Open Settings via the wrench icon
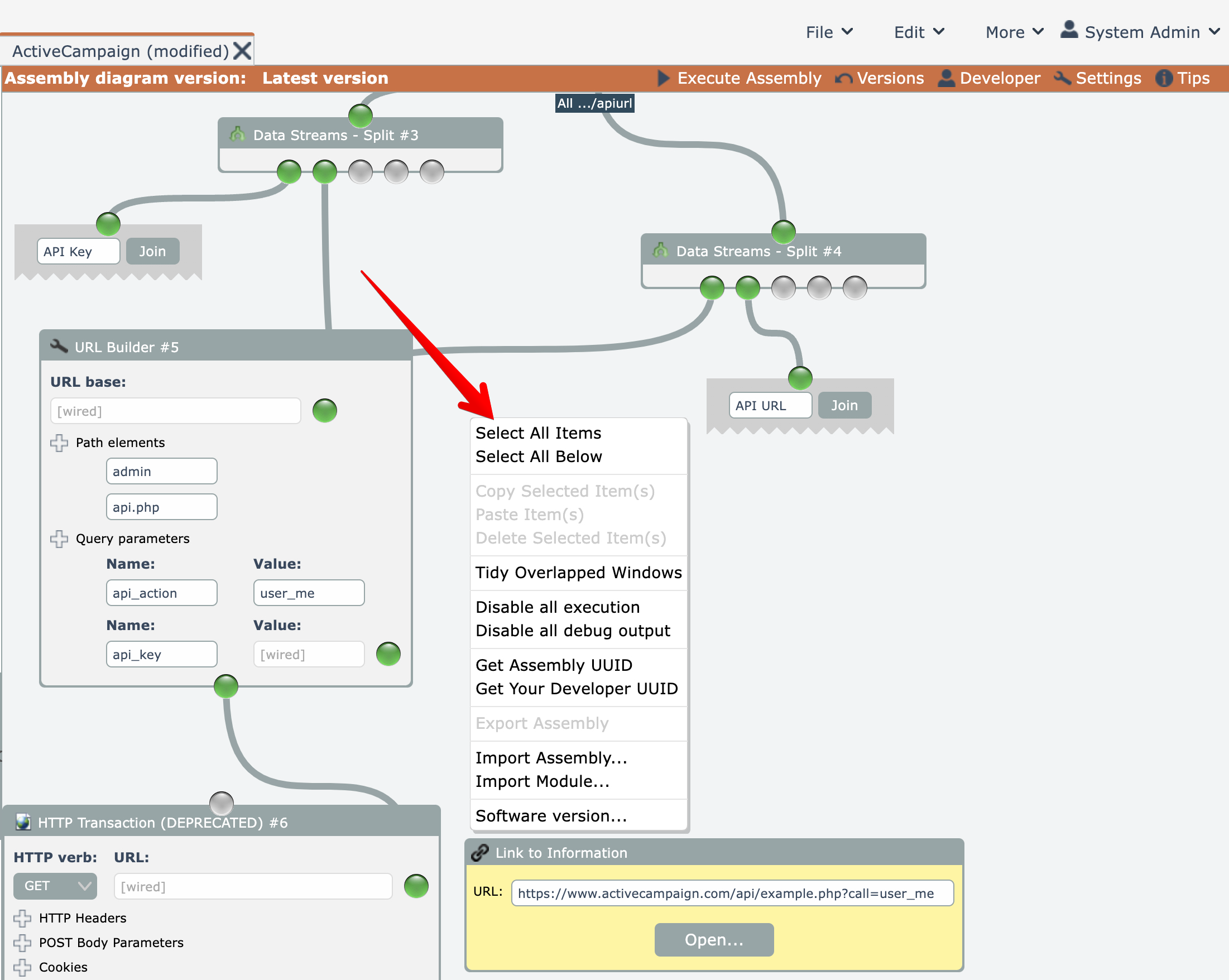Image resolution: width=1229 pixels, height=980 pixels. click(1063, 78)
